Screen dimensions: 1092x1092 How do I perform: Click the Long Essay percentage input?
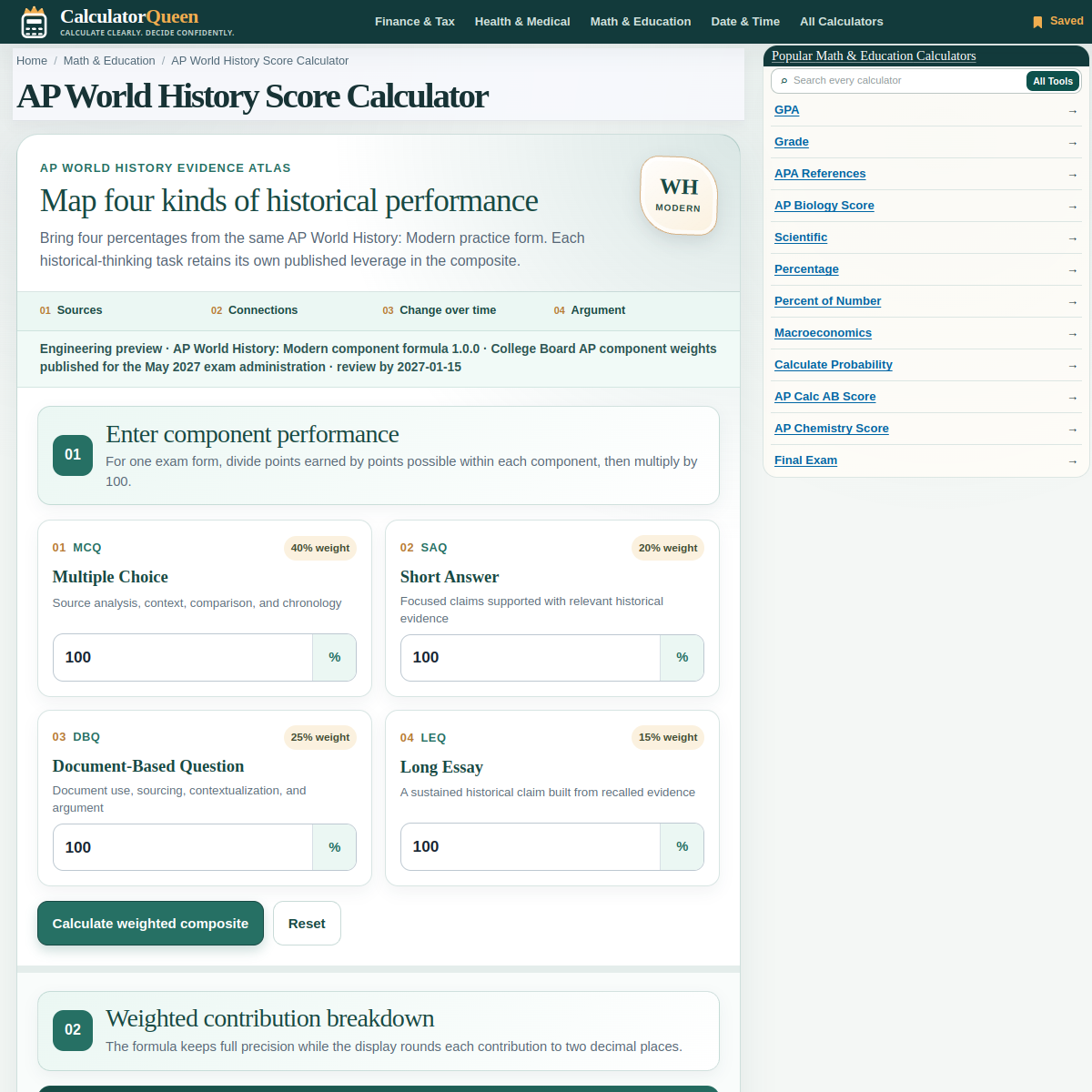531,847
